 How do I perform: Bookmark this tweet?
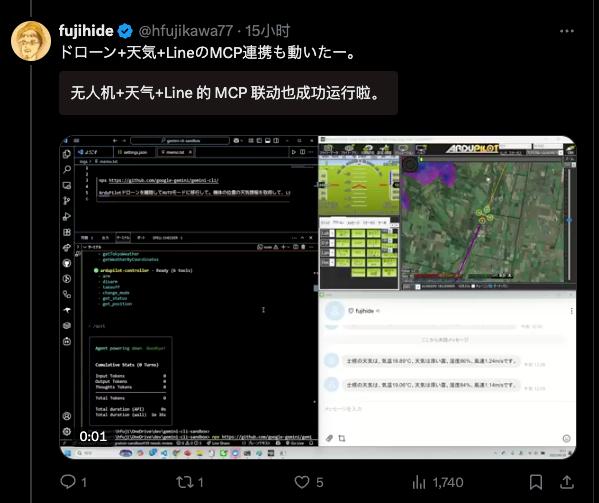click(x=536, y=482)
